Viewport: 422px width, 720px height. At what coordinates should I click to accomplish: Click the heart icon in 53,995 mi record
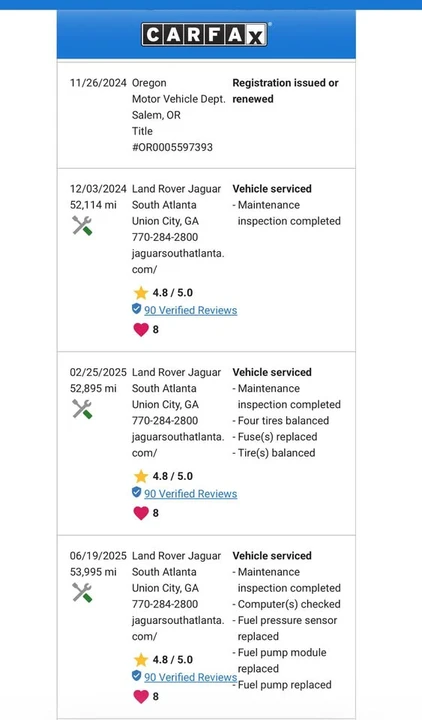pos(141,697)
